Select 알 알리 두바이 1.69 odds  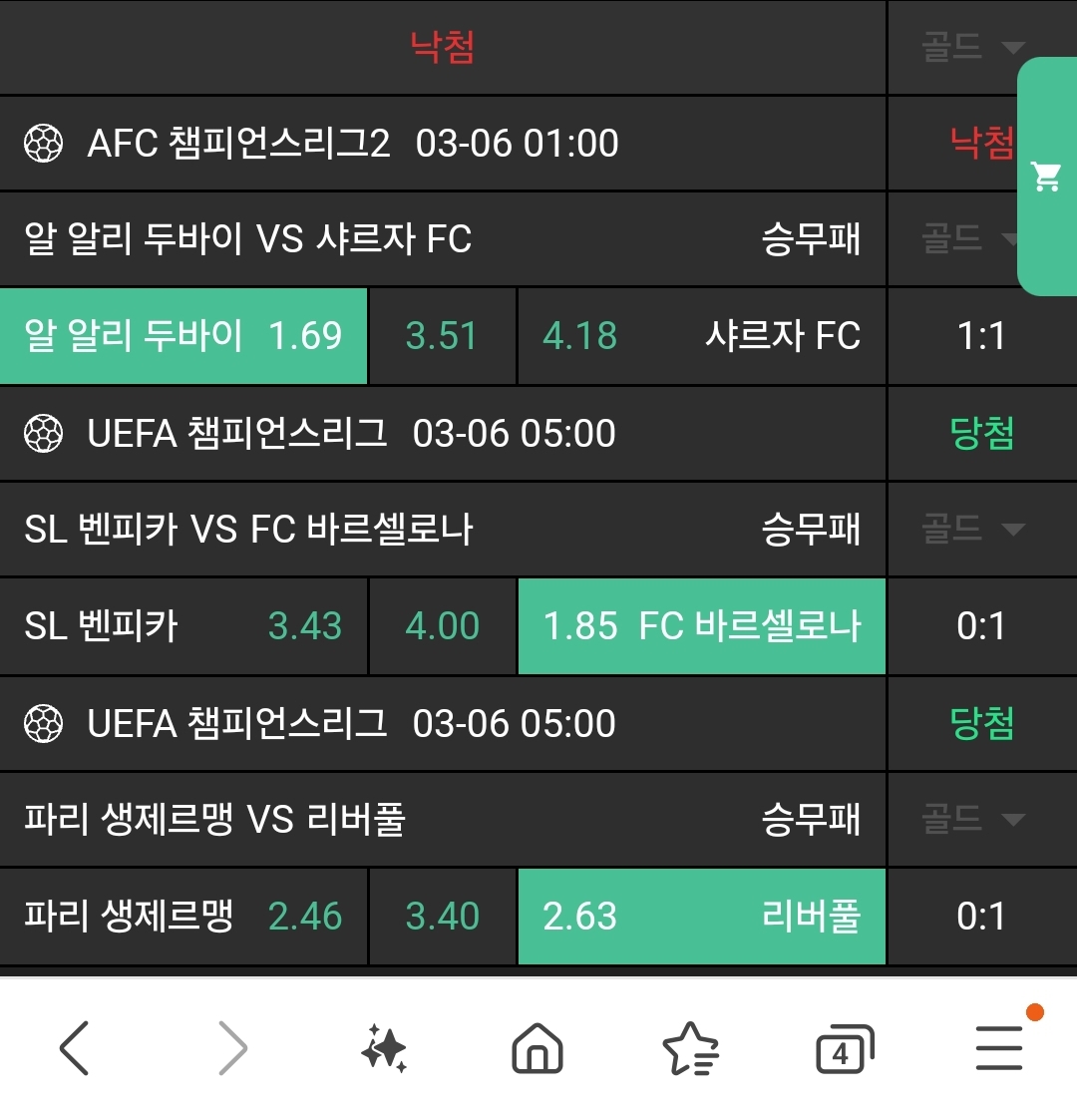pyautogui.click(x=184, y=336)
